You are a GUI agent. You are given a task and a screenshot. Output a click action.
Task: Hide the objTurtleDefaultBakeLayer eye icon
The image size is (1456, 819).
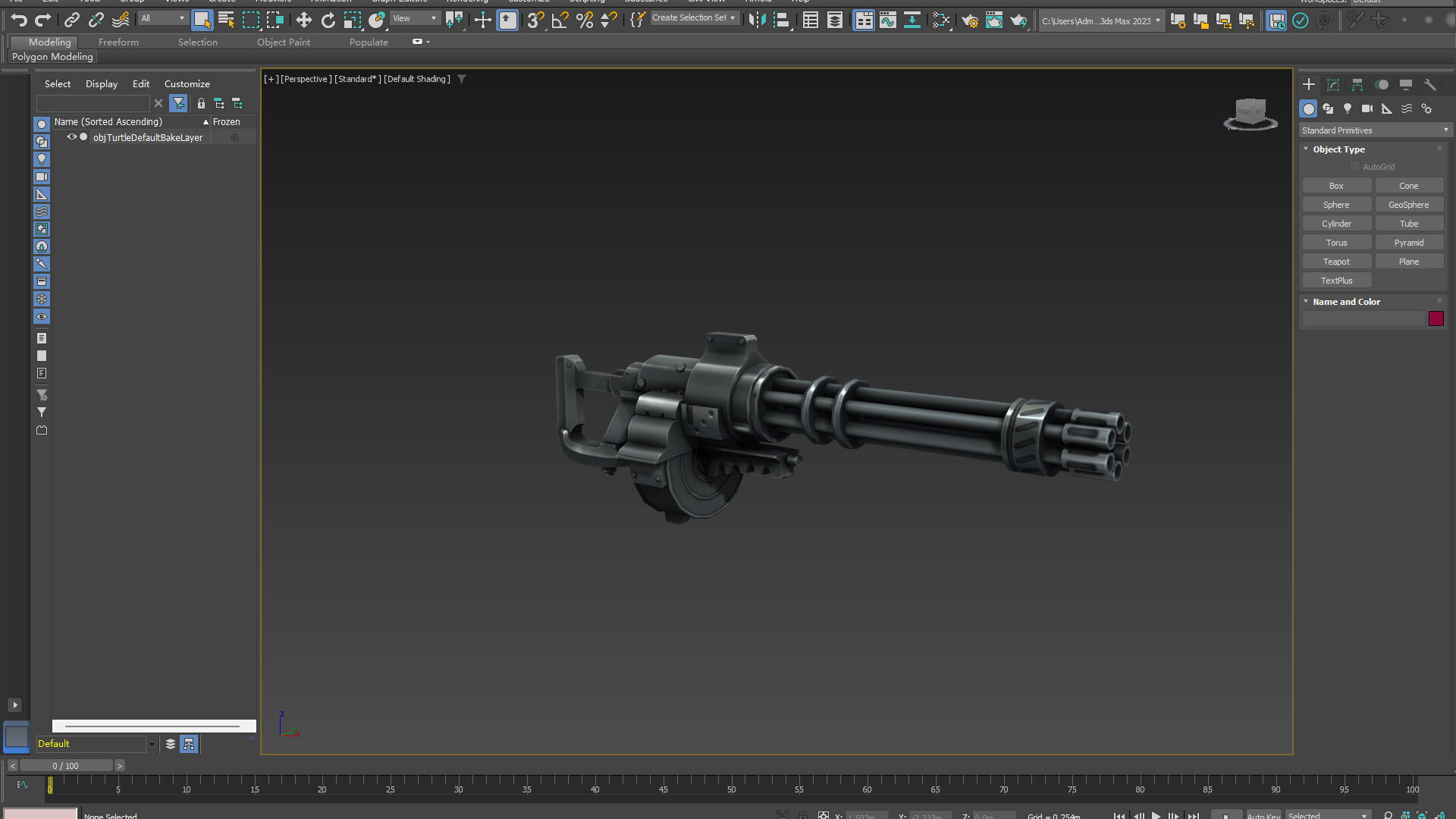(x=72, y=137)
